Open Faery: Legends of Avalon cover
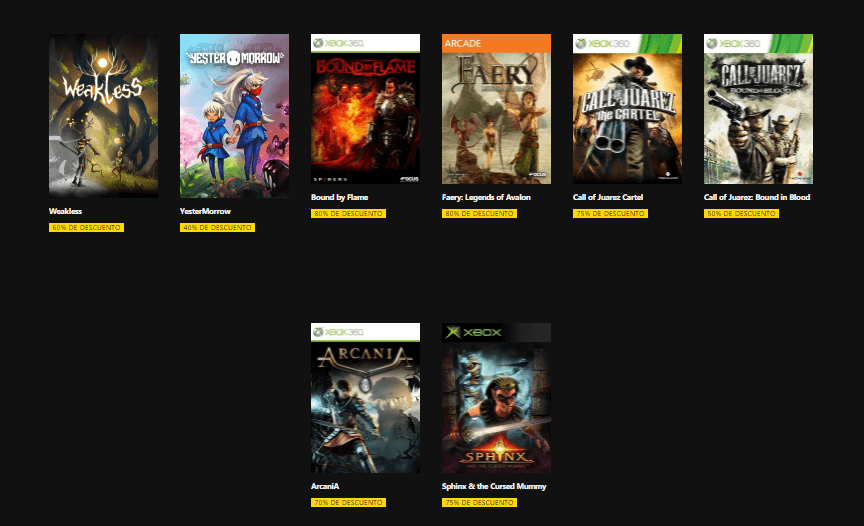The height and width of the screenshot is (526, 864). point(496,109)
